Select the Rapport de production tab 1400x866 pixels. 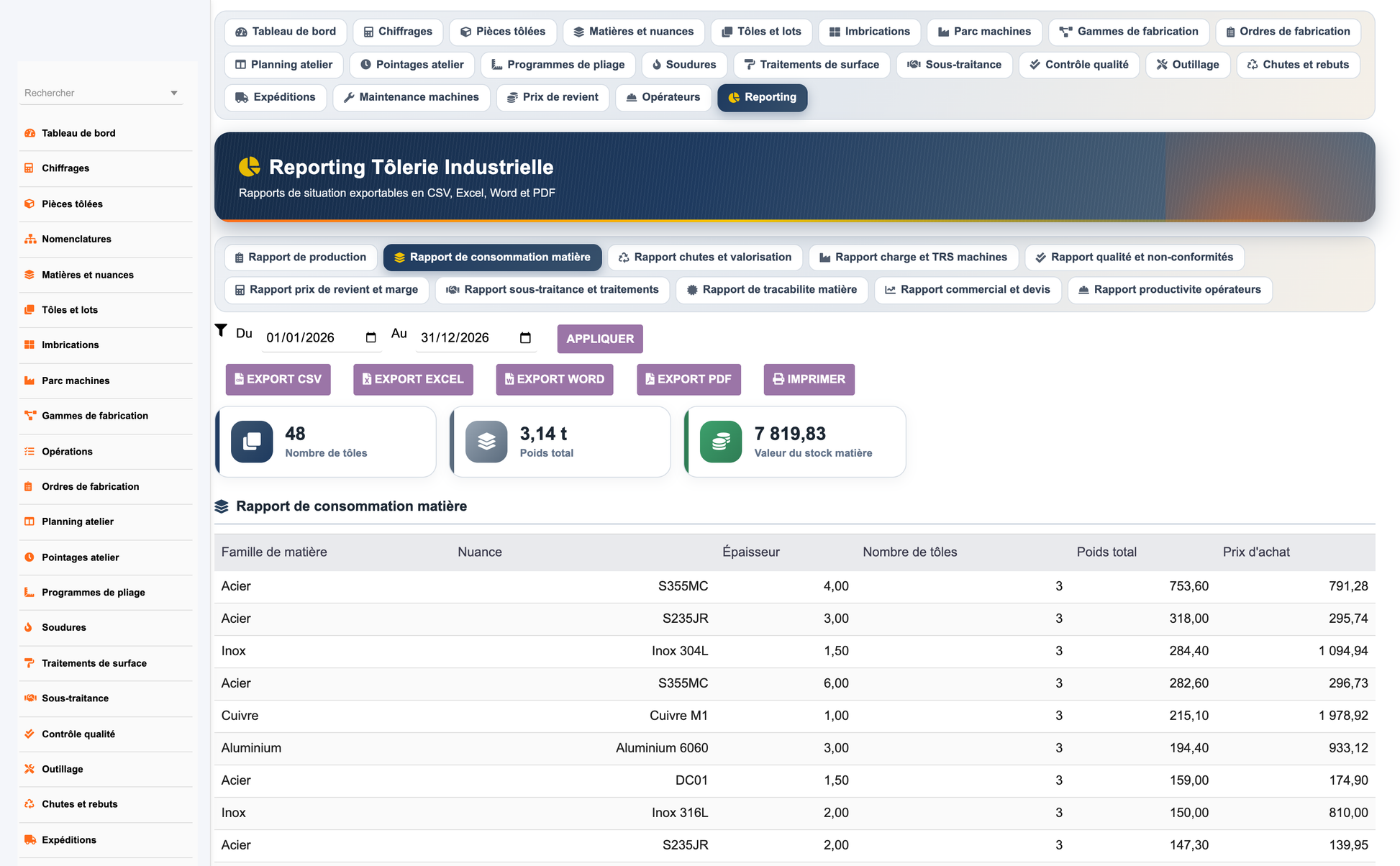coord(301,257)
